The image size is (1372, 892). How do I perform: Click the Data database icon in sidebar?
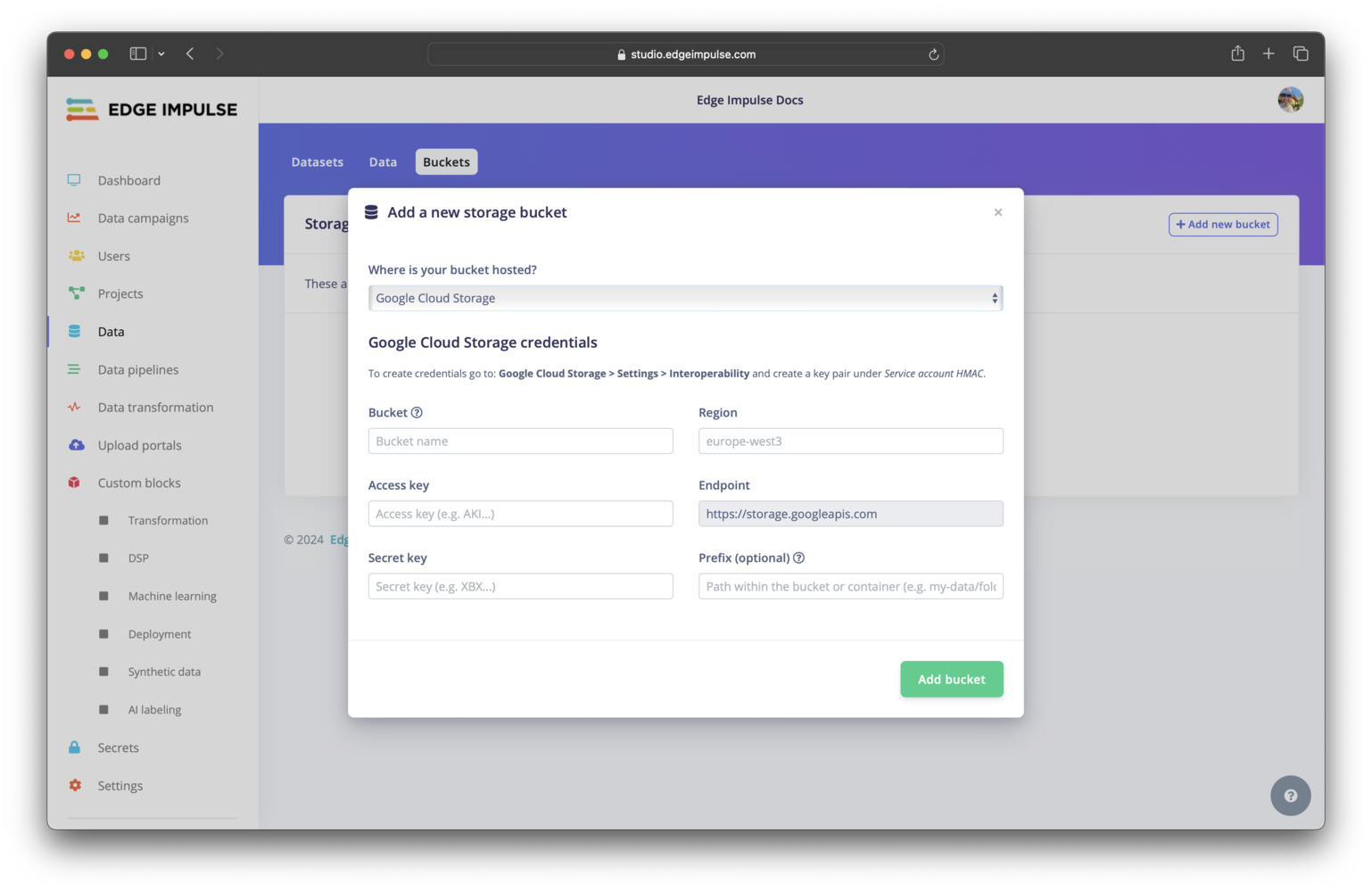click(75, 332)
